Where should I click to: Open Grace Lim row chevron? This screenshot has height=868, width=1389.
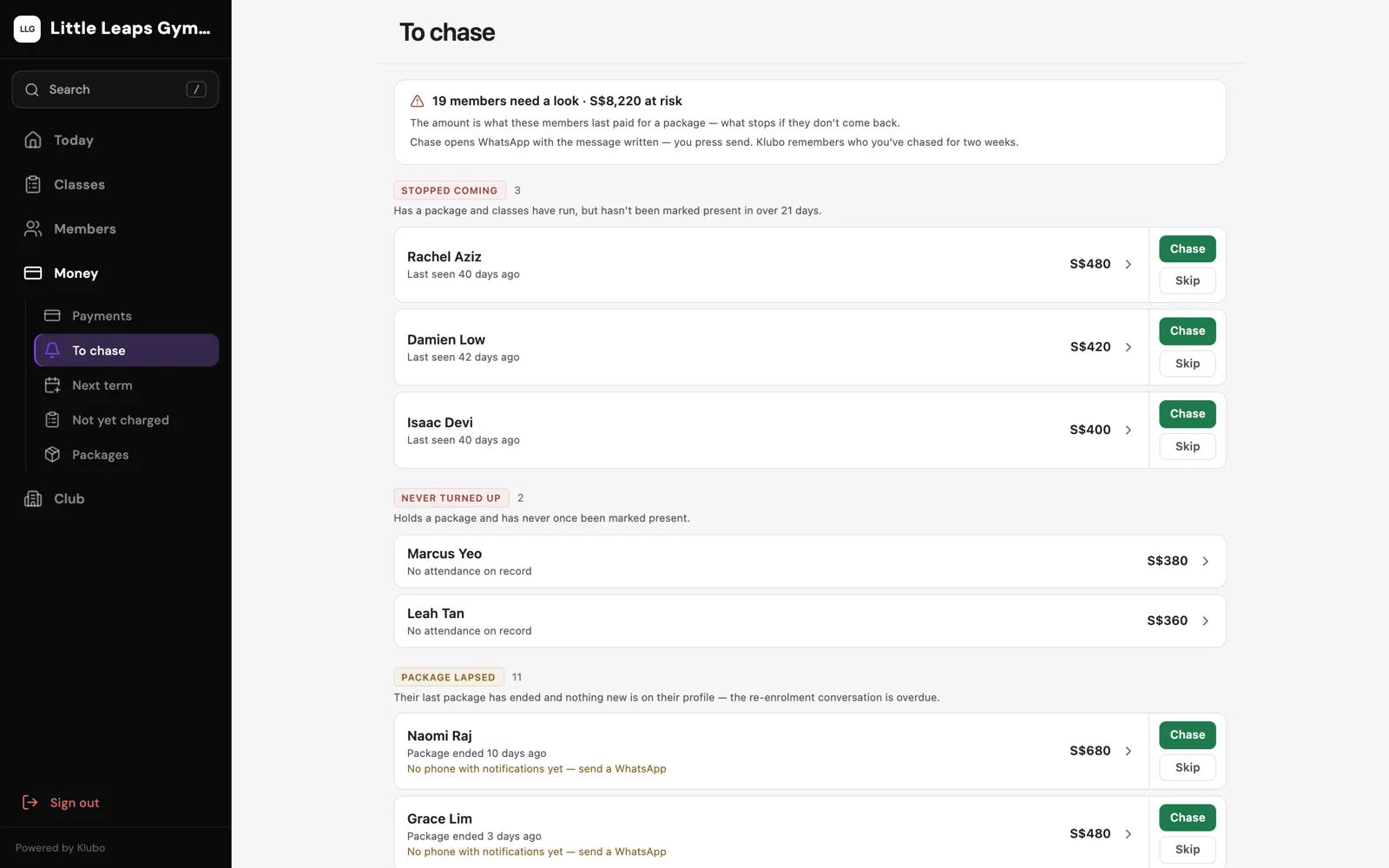[1129, 833]
